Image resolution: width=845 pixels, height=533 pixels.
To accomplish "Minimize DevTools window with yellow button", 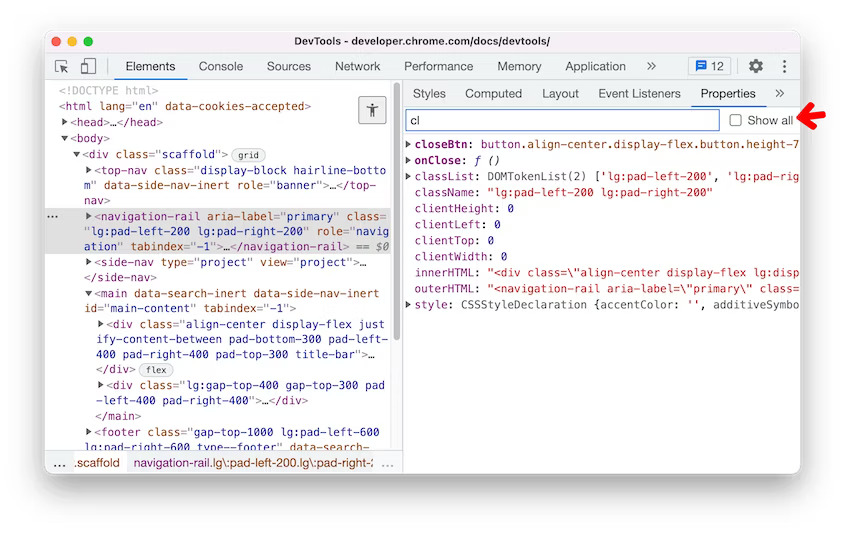I will pyautogui.click(x=72, y=41).
